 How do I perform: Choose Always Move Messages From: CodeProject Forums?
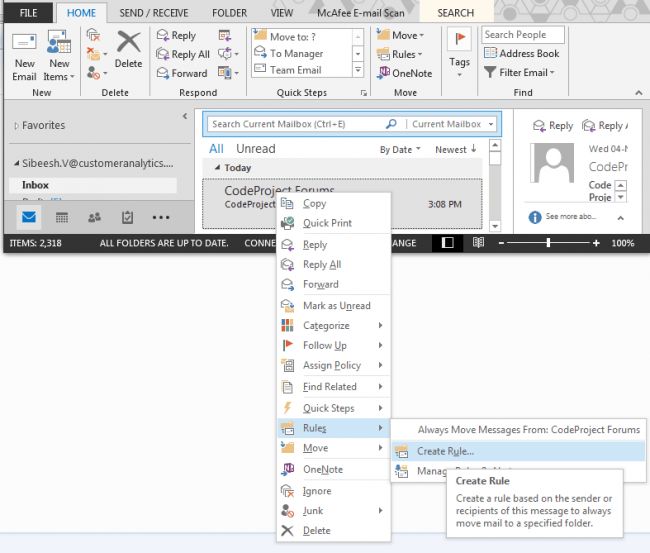tap(518, 430)
